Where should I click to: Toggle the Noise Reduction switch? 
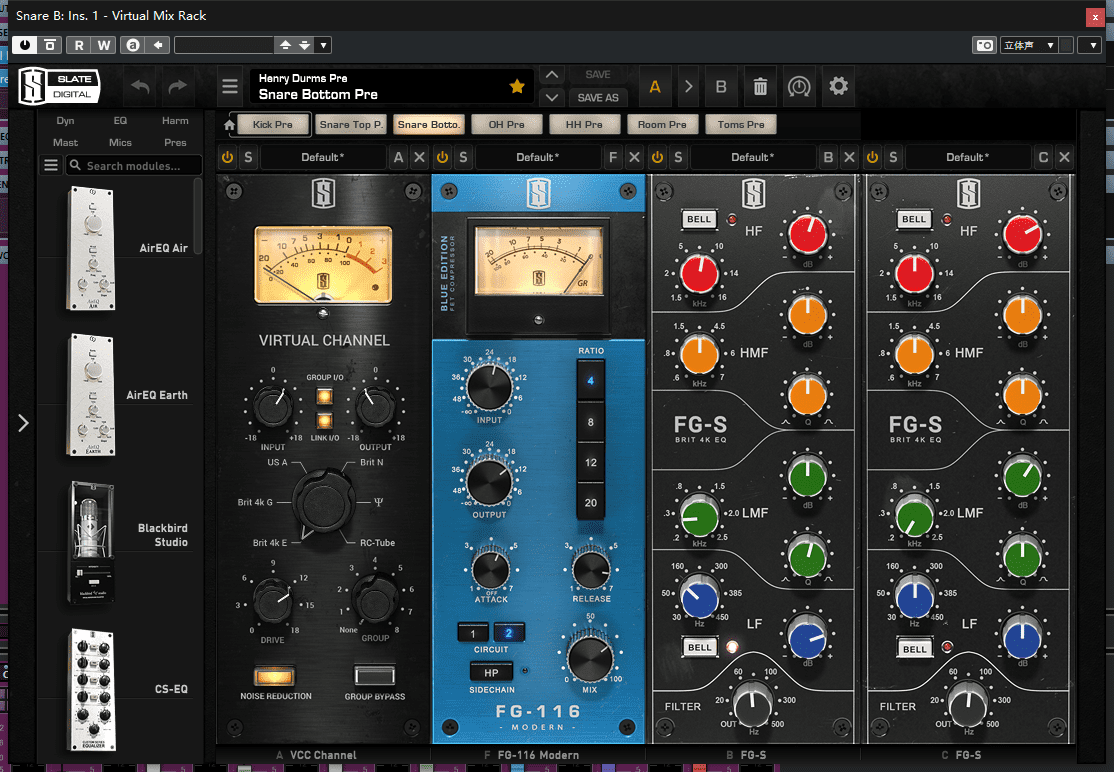point(275,675)
